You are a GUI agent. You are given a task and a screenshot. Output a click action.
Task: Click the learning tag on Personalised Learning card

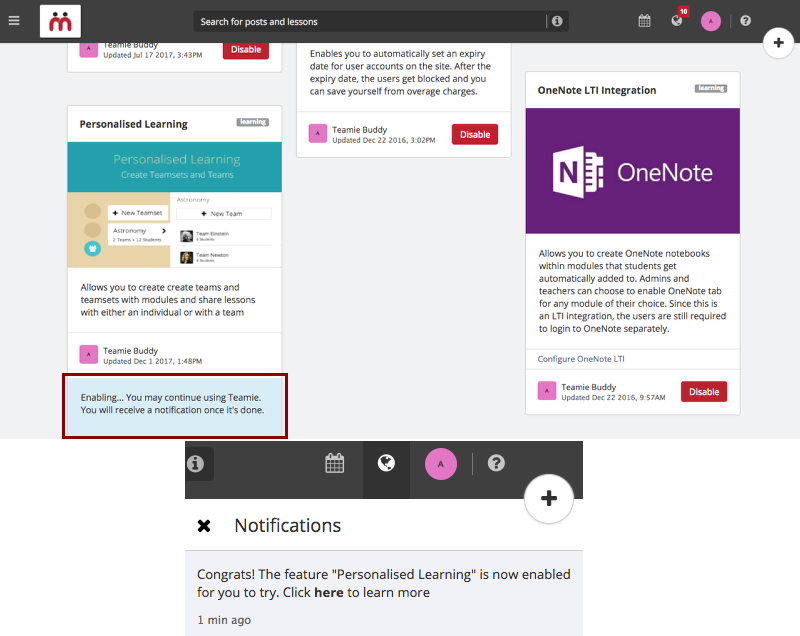pyautogui.click(x=253, y=122)
